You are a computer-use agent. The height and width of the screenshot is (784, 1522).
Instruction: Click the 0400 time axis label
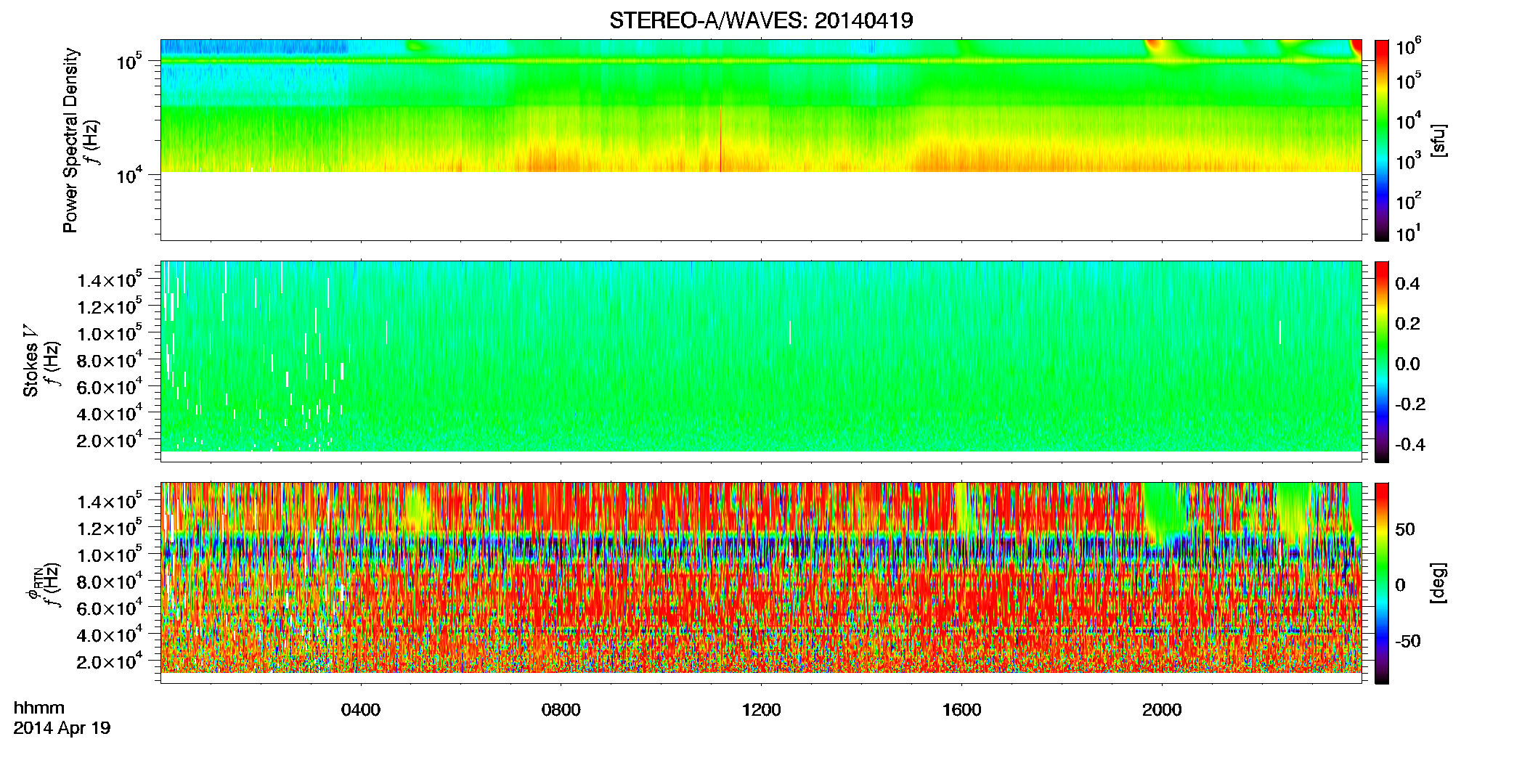(361, 710)
